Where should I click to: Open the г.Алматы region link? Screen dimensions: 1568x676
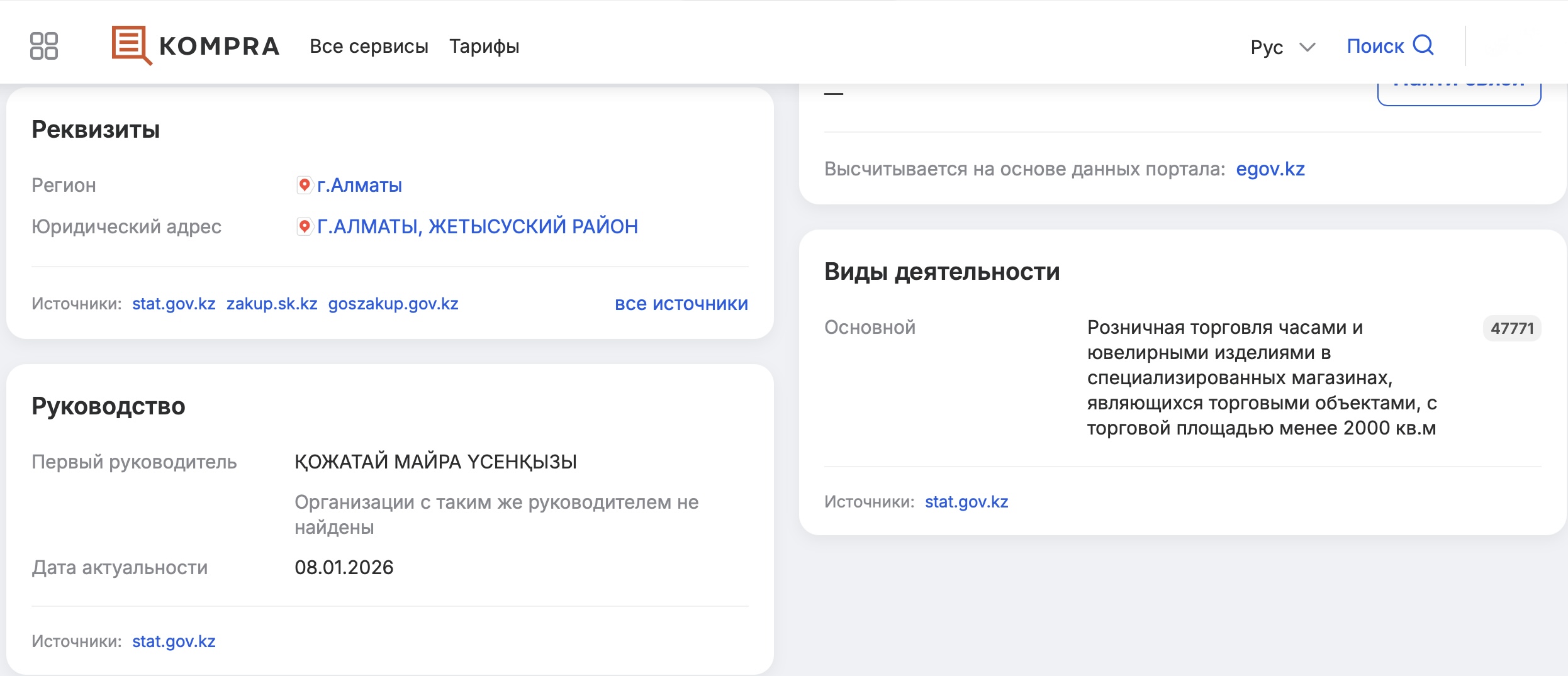[x=359, y=185]
